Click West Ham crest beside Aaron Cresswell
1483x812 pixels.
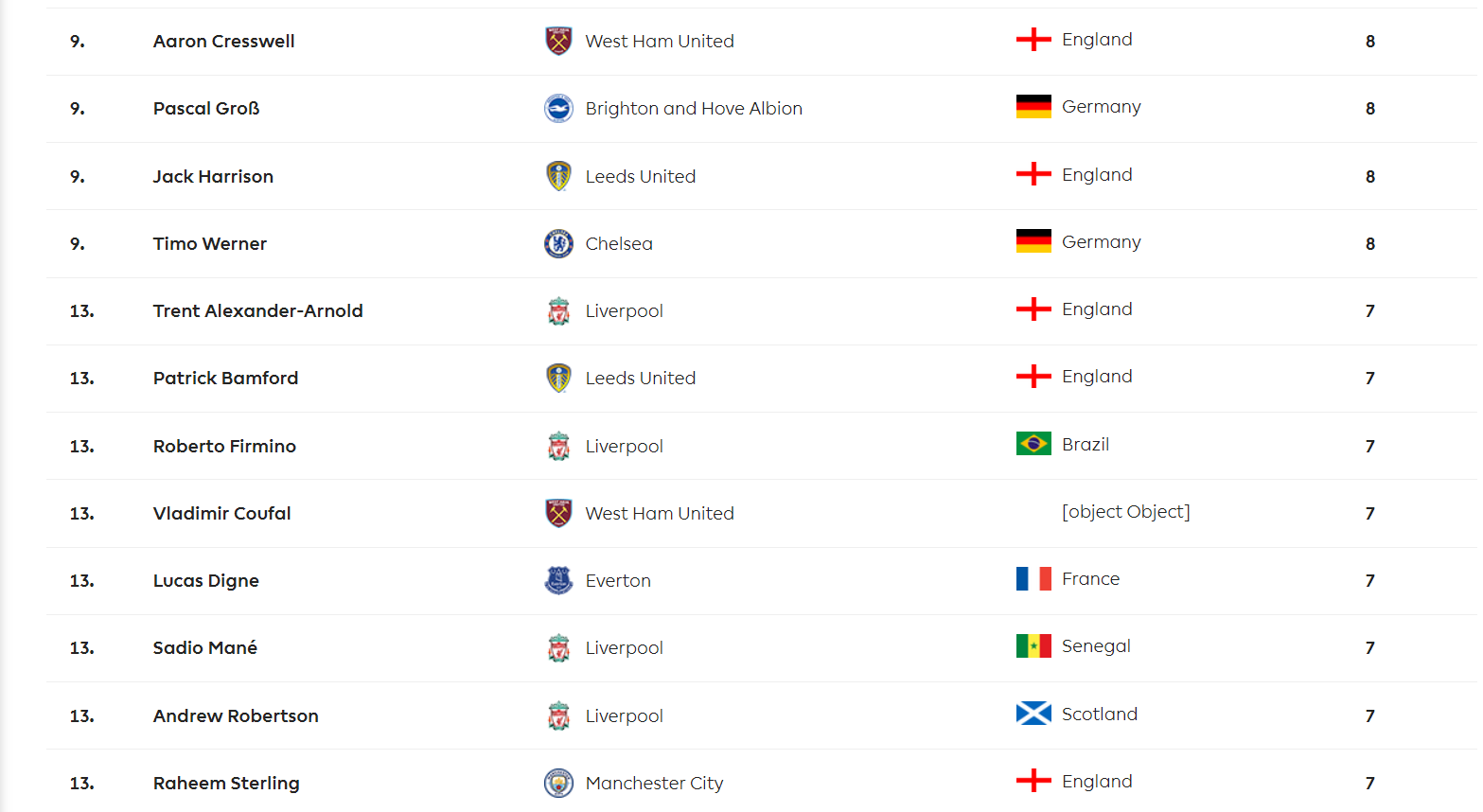click(x=558, y=41)
